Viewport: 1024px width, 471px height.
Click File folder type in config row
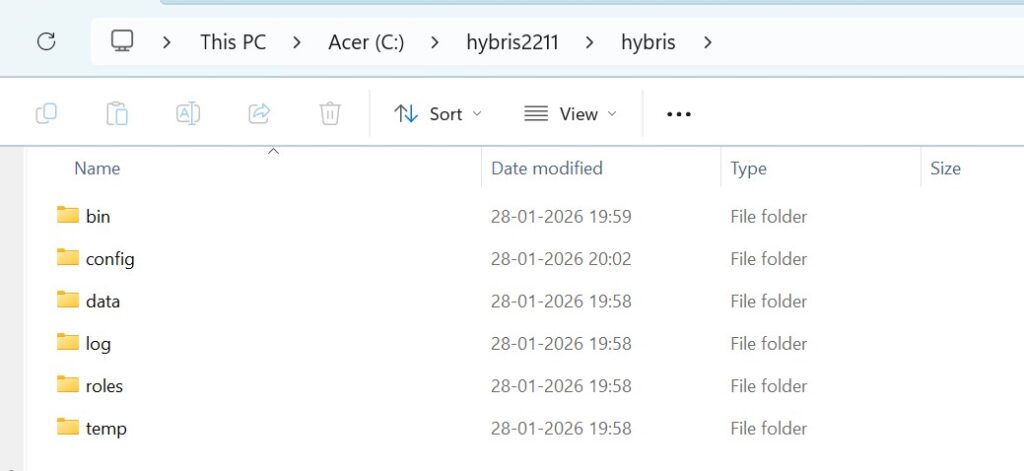769,259
